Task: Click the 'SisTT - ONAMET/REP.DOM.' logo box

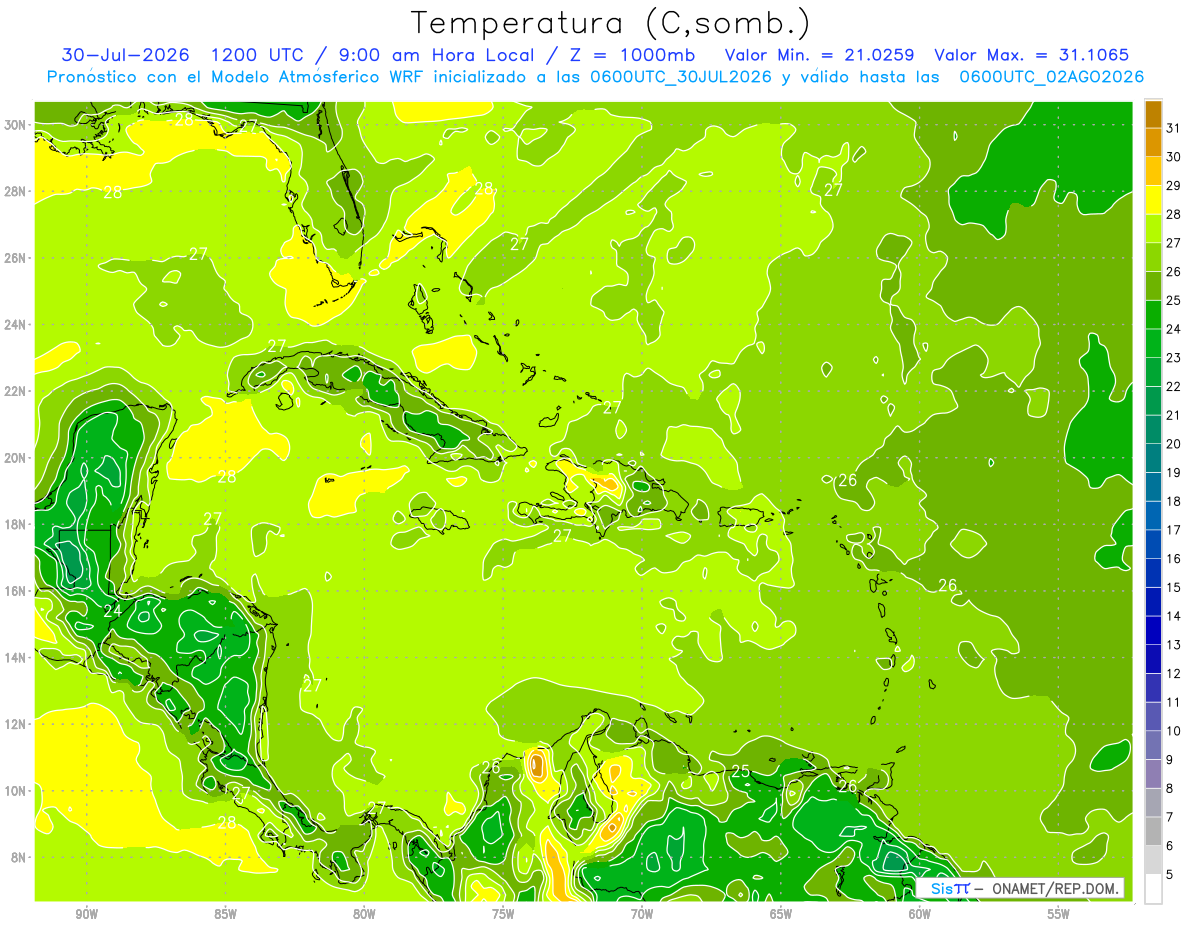Action: click(1020, 888)
